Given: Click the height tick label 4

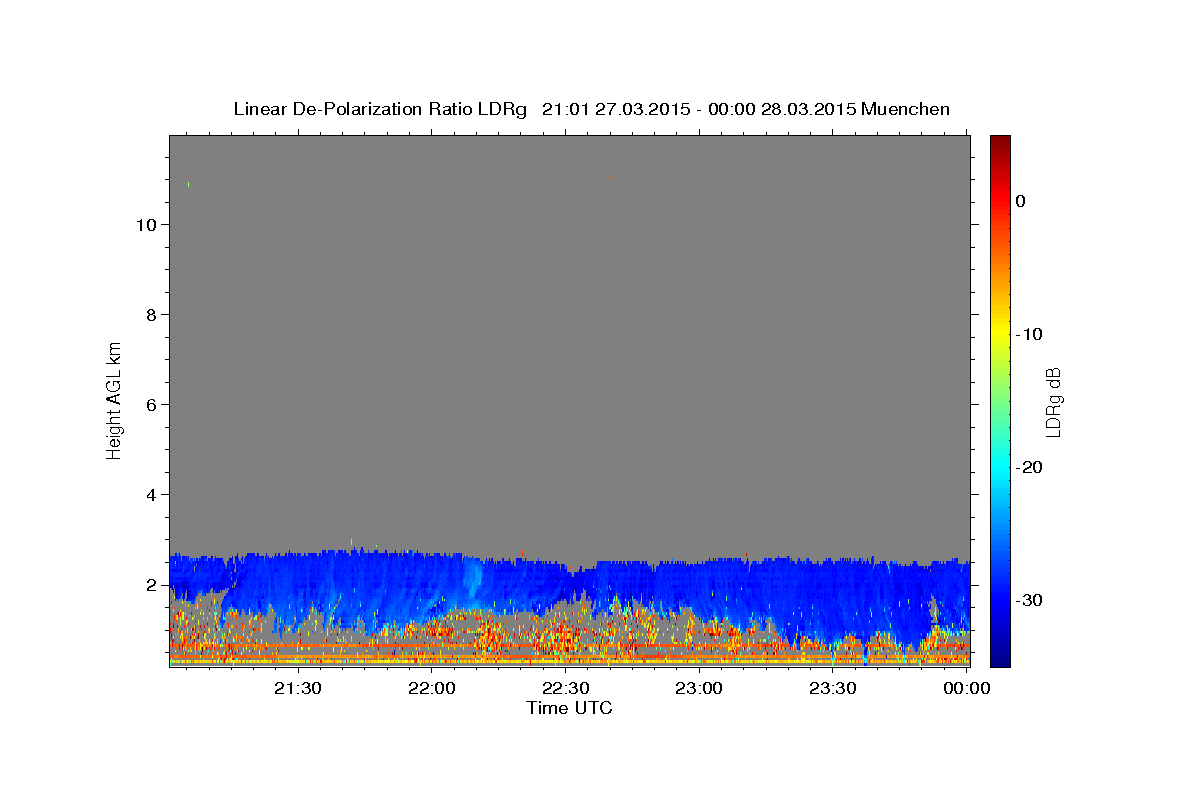Looking at the screenshot, I should tap(150, 494).
